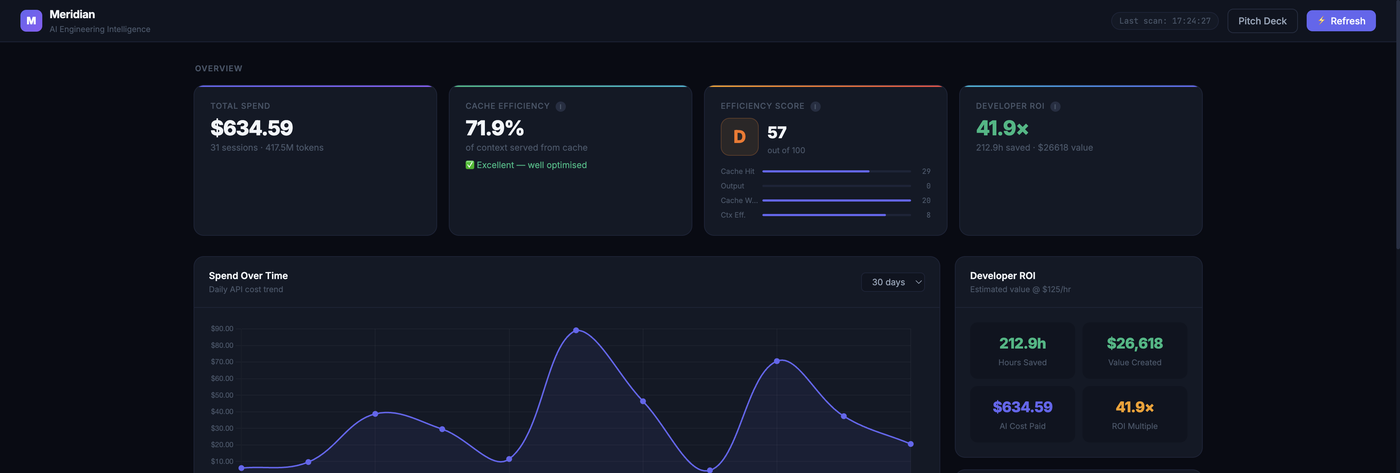
Task: Select the AI Cost Paid tile
Action: [x=1022, y=414]
